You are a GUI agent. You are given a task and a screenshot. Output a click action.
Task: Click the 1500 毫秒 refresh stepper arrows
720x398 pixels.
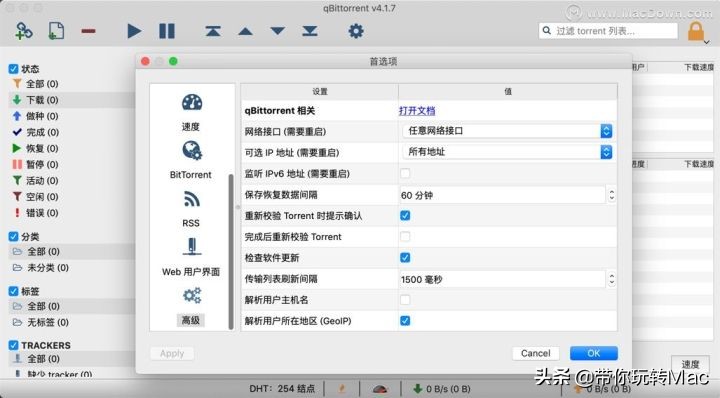click(612, 279)
